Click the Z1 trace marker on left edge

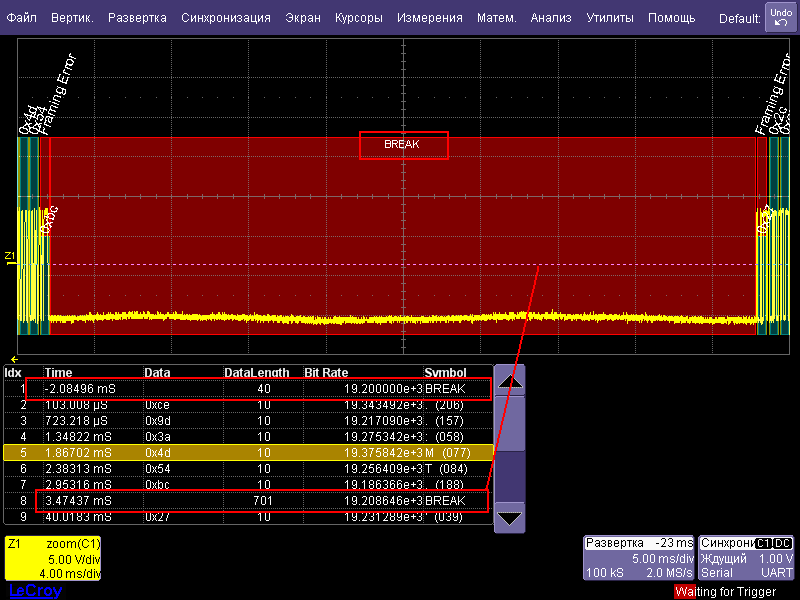tap(11, 258)
